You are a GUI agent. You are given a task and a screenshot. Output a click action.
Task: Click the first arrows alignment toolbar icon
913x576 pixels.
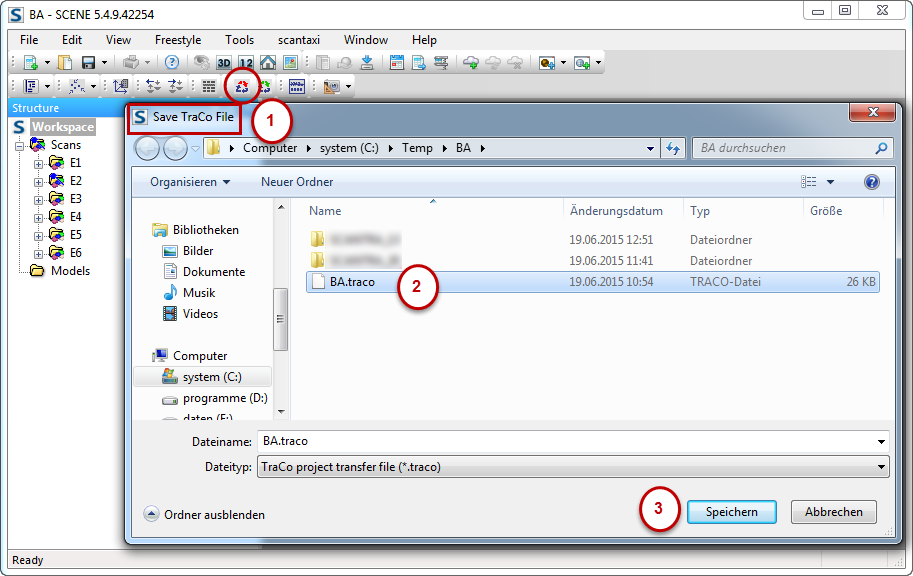coord(154,87)
